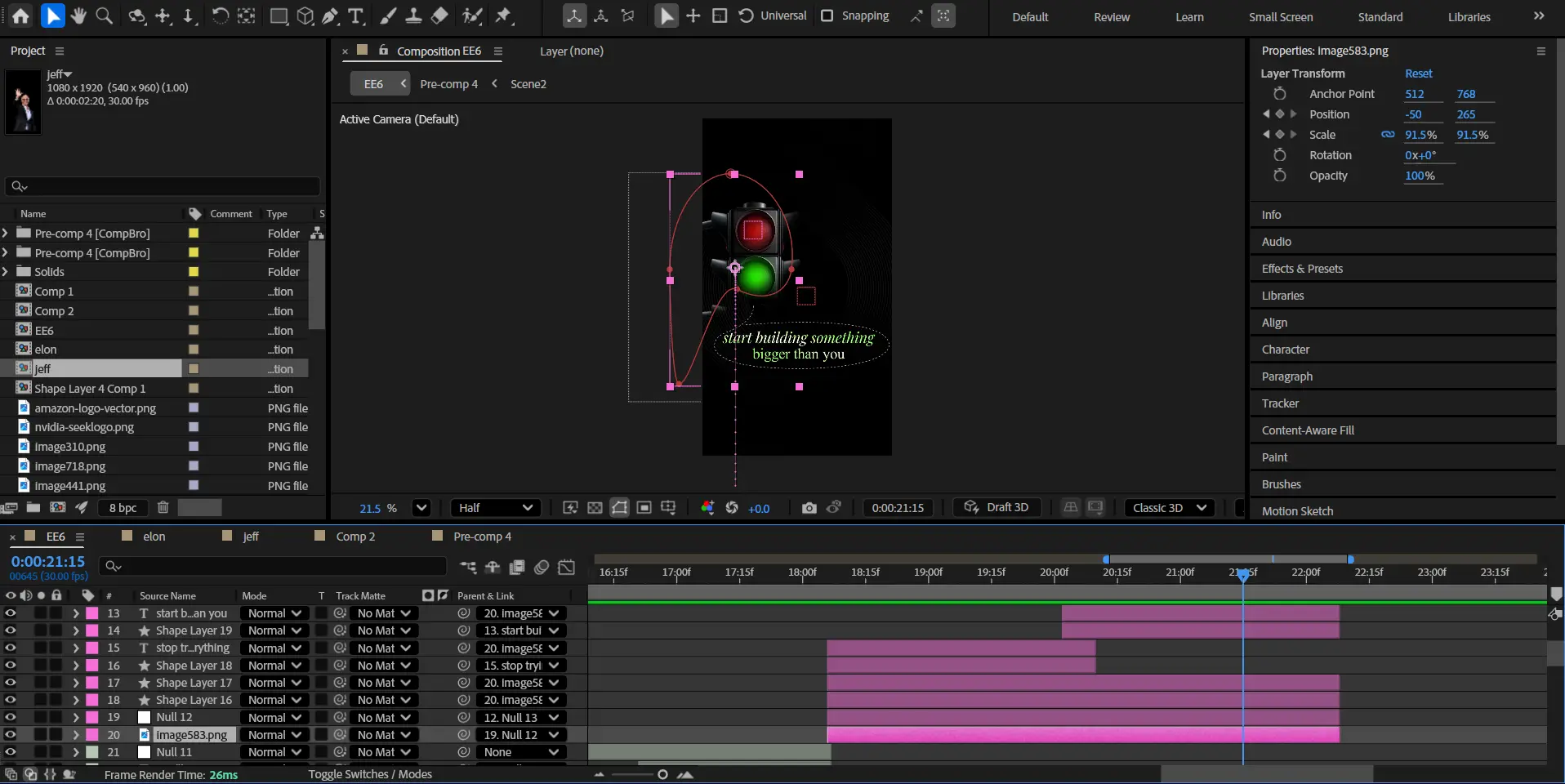The width and height of the screenshot is (1565, 784).
Task: Click the trash icon in the Project panel
Action: 163,507
